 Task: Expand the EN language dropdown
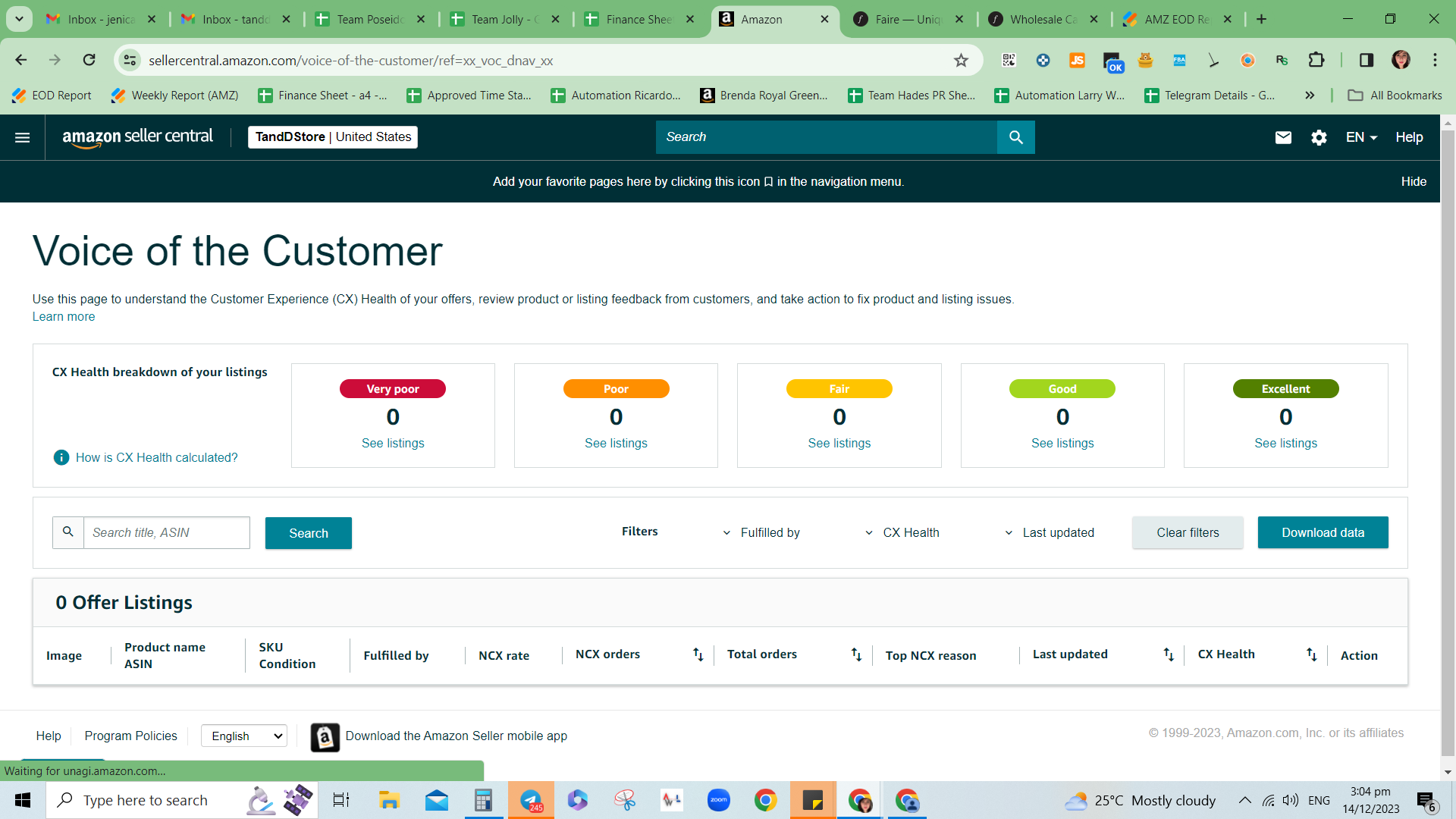tap(1361, 137)
